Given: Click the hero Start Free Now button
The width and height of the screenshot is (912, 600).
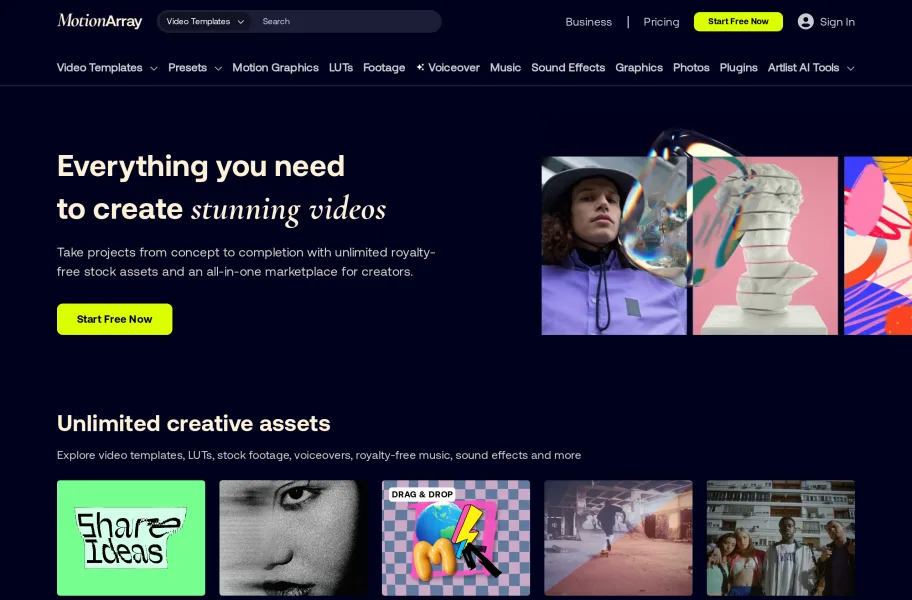Looking at the screenshot, I should [115, 319].
